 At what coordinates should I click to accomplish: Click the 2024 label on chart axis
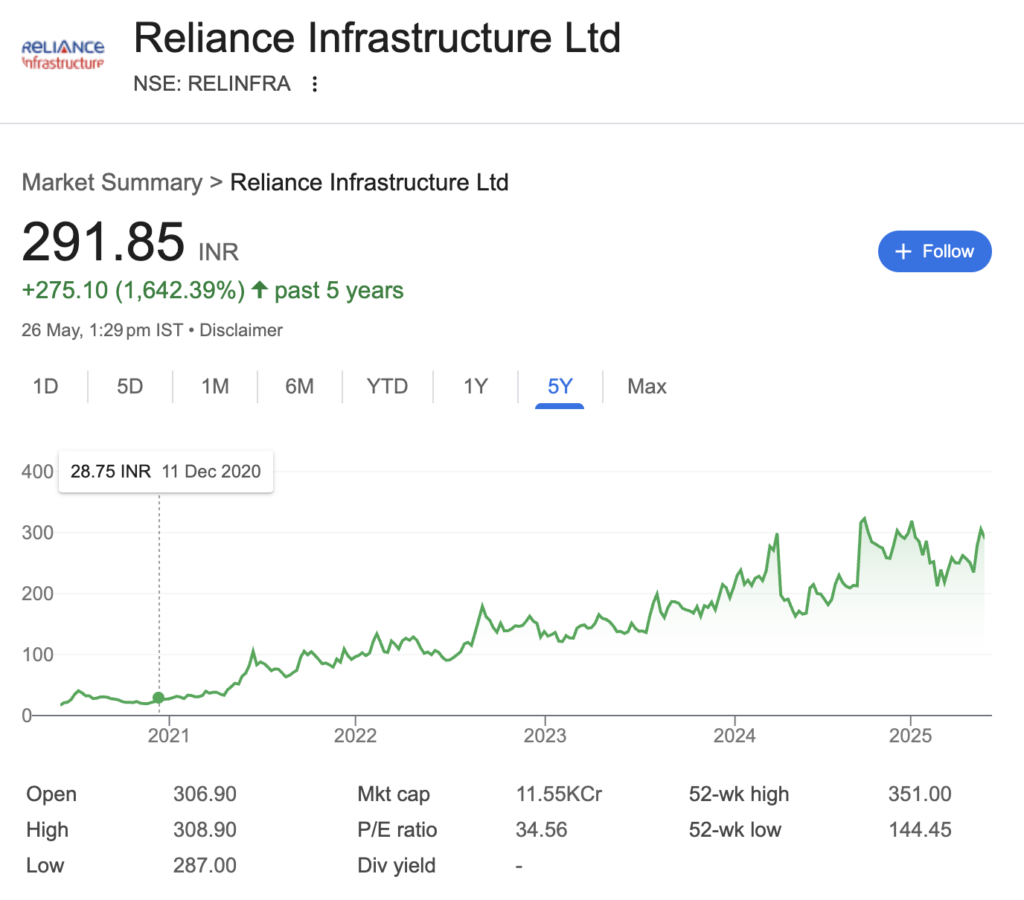[x=734, y=736]
